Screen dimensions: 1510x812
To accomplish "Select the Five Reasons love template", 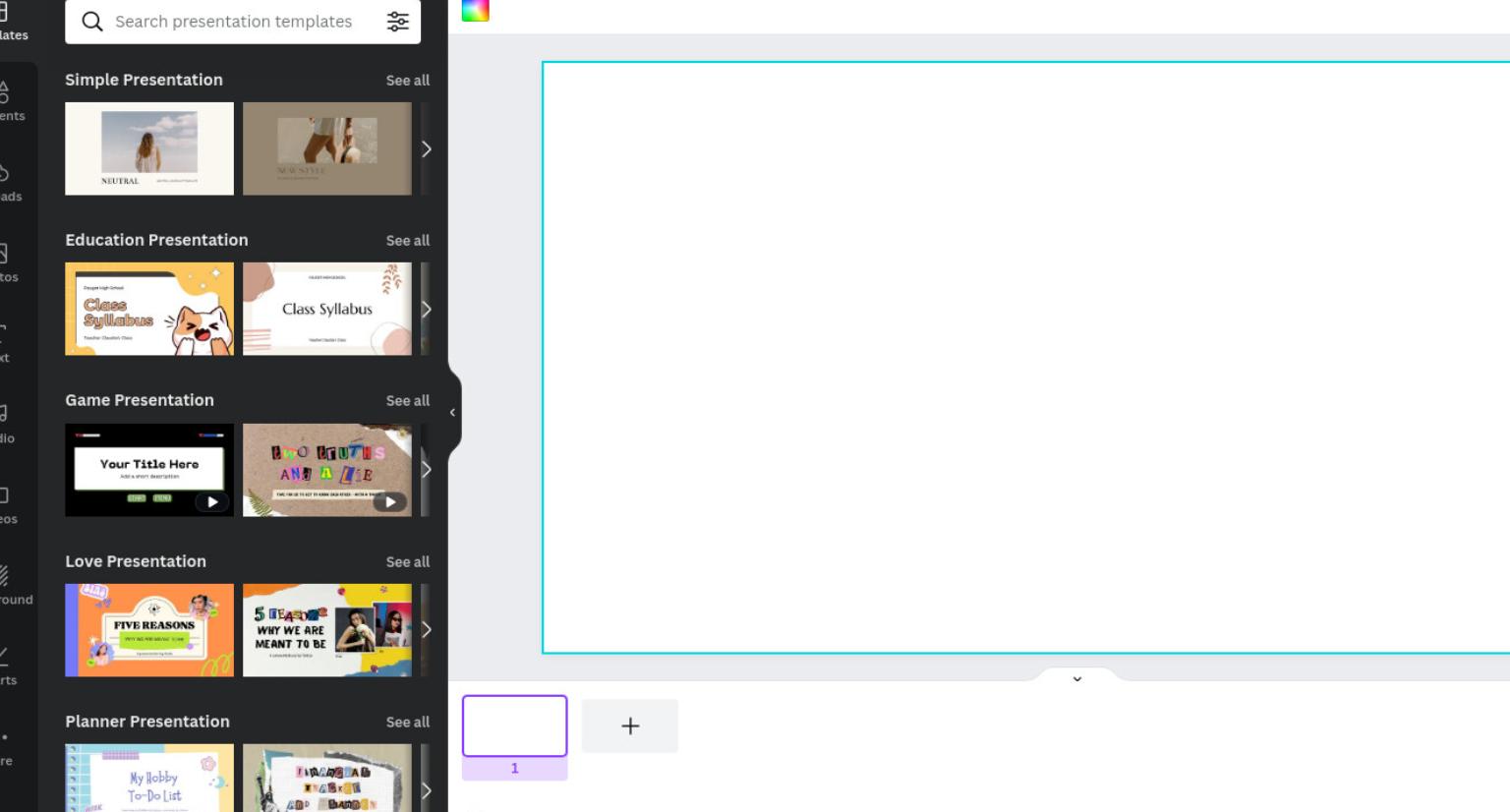I will coord(149,630).
